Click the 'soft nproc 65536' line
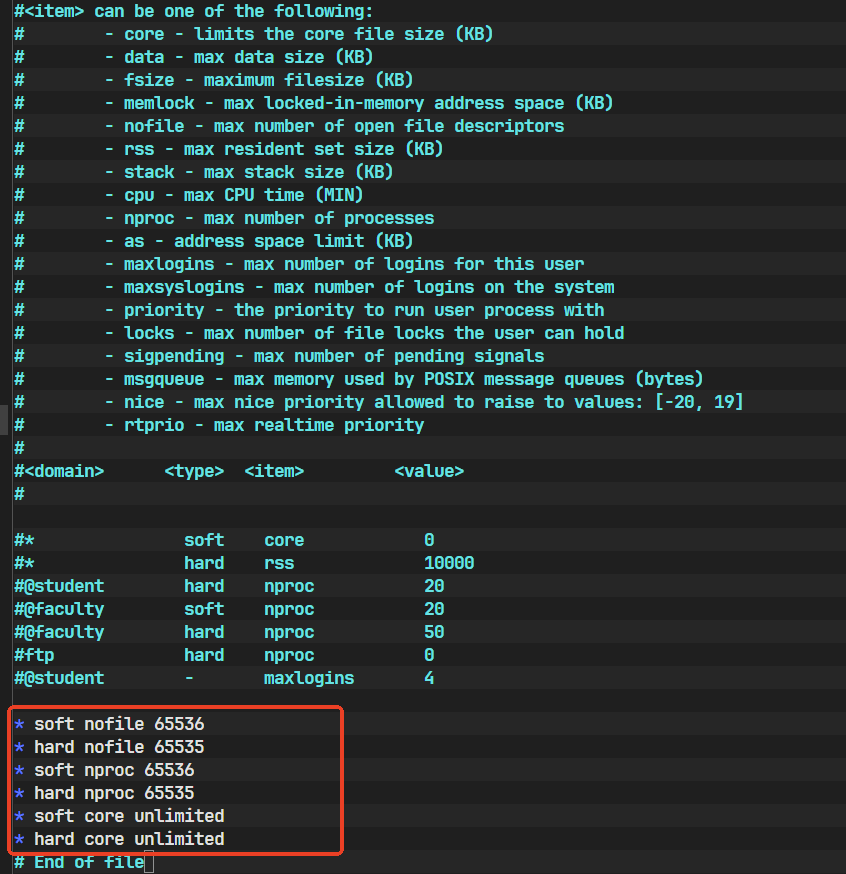 [x=114, y=770]
